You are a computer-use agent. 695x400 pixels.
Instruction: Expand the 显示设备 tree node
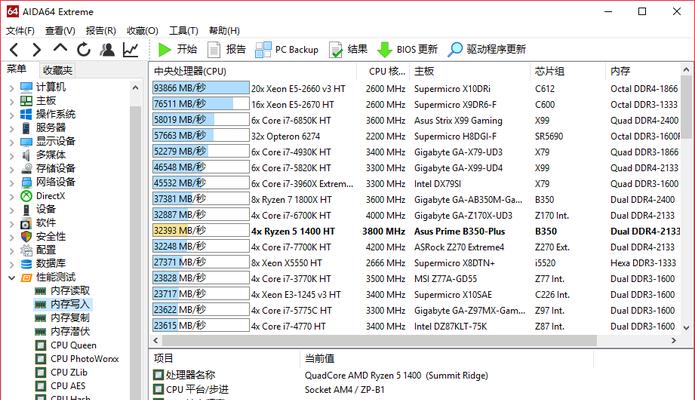[12, 142]
